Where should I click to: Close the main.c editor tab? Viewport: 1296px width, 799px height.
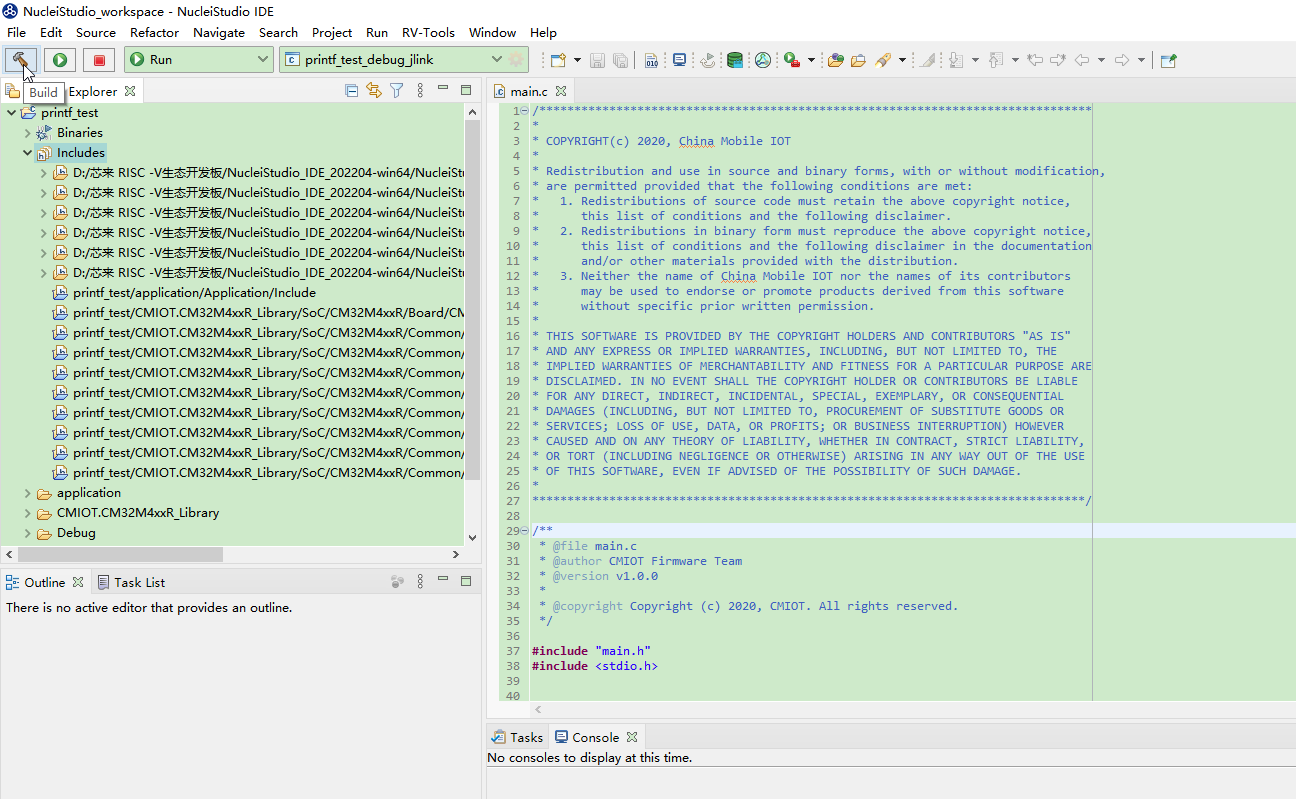562,91
